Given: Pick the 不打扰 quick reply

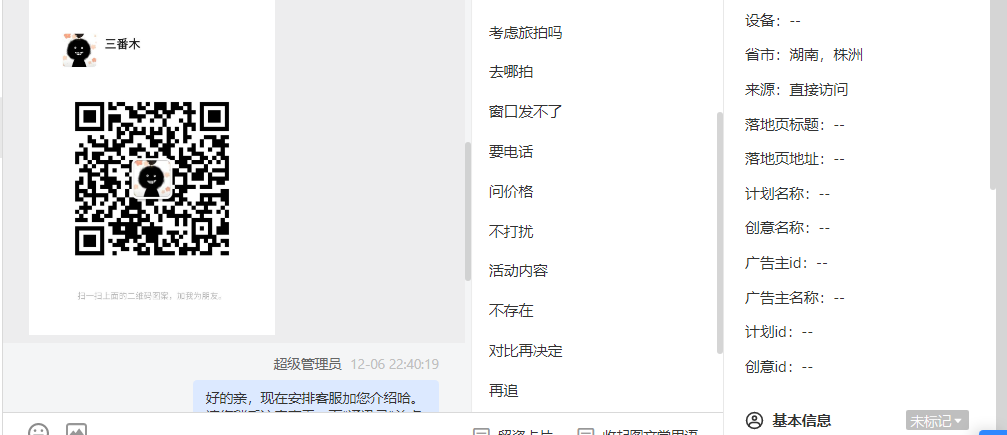Looking at the screenshot, I should pos(511,231).
